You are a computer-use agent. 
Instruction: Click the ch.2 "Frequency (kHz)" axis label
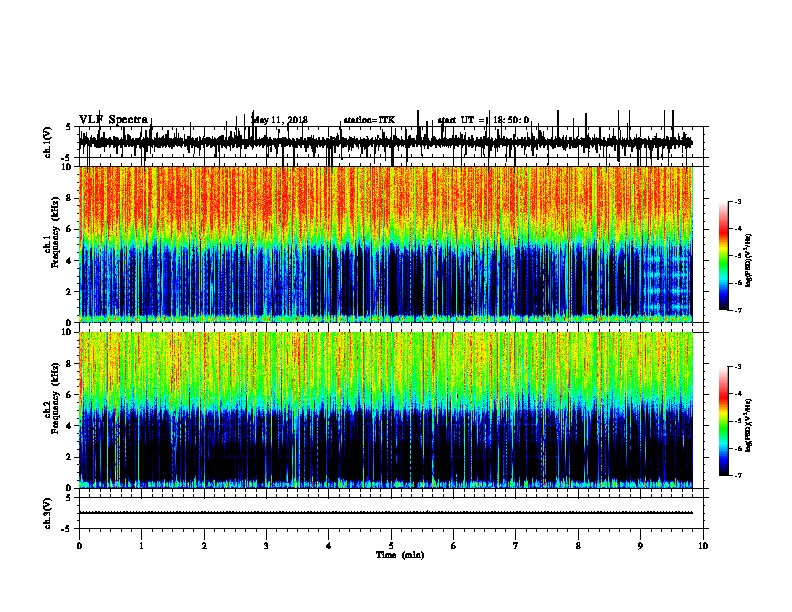pos(55,398)
